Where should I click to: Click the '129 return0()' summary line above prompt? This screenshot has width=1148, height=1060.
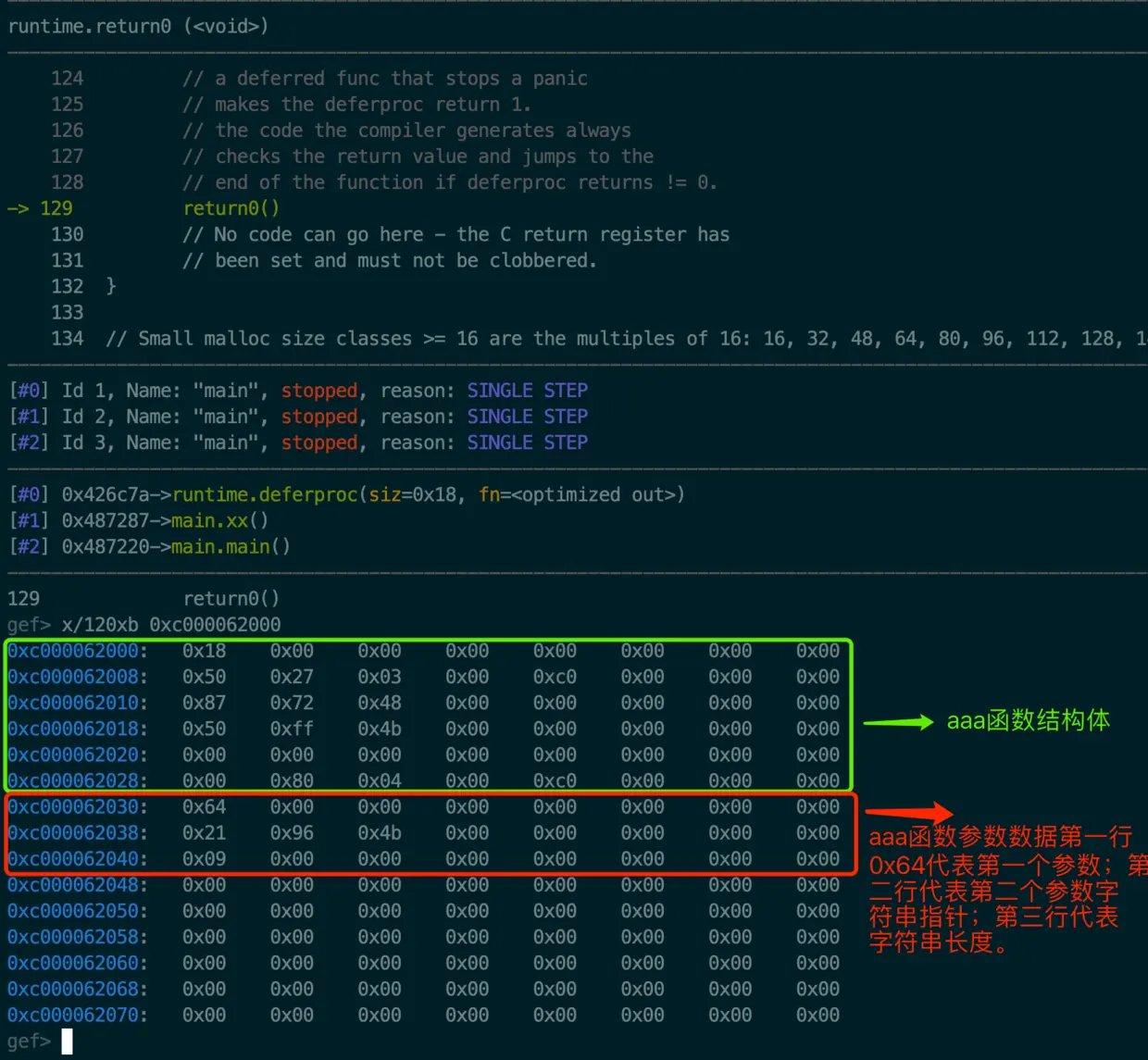point(143,599)
